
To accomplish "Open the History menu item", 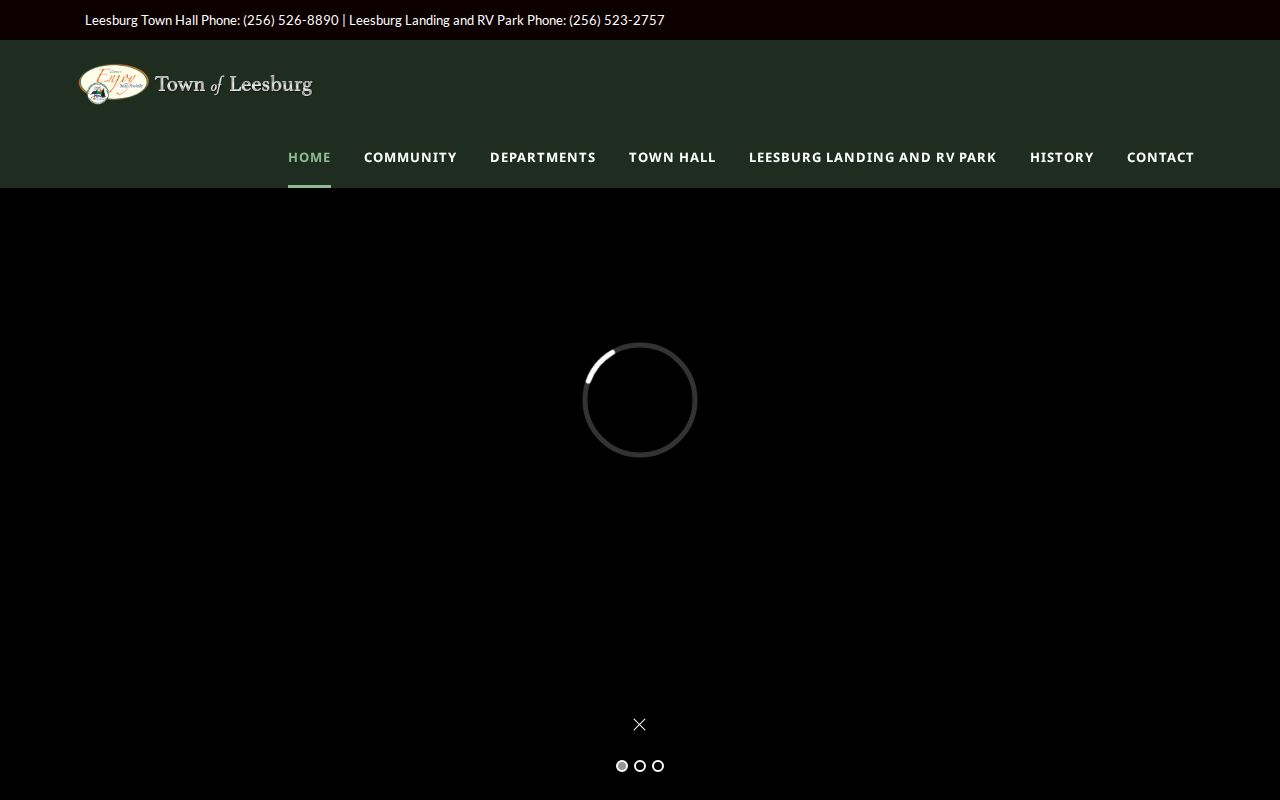I will [1062, 157].
